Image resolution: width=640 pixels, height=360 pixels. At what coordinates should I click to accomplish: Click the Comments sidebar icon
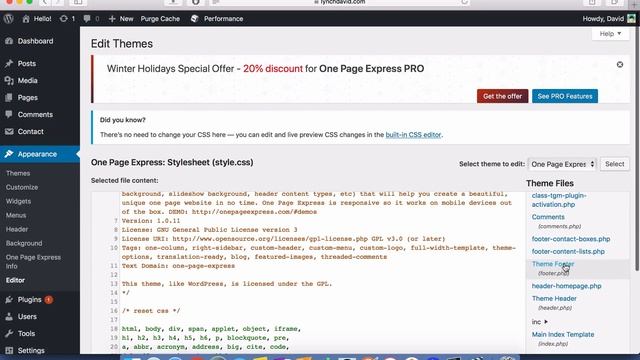coord(9,114)
